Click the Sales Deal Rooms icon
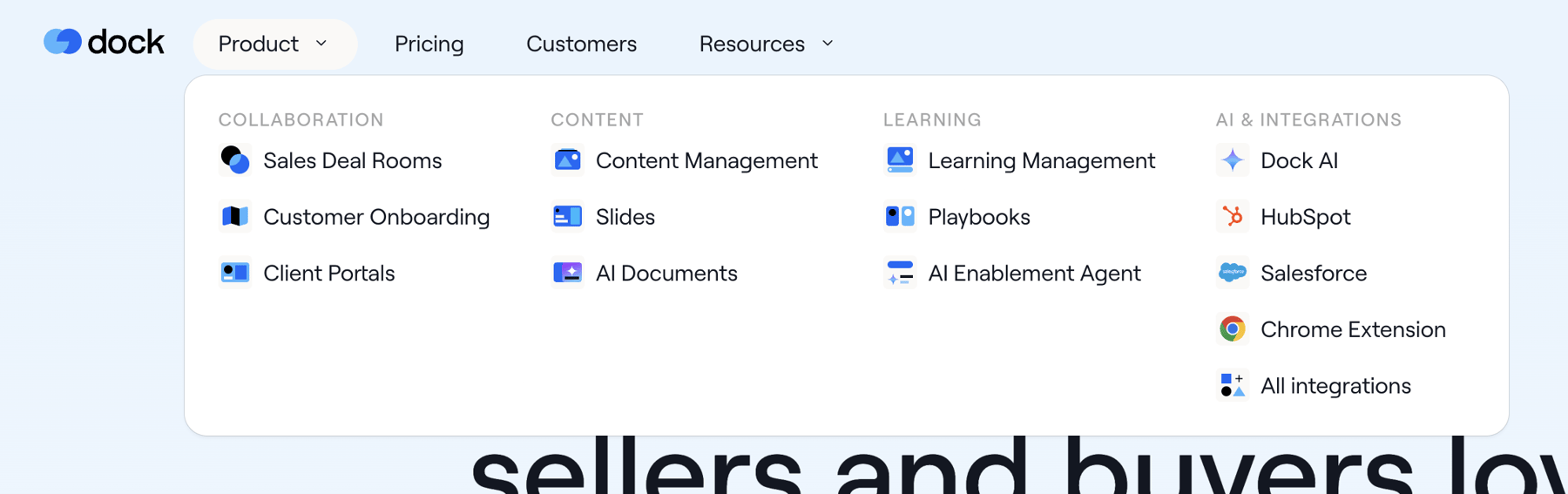1568x494 pixels. (235, 160)
